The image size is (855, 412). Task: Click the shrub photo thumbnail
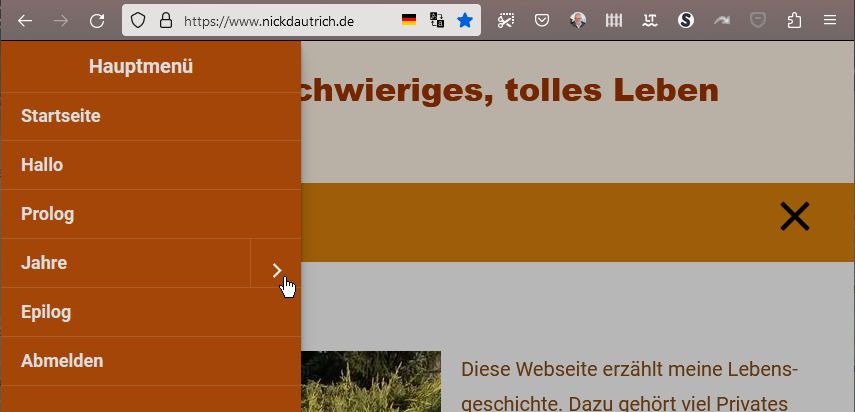click(371, 381)
